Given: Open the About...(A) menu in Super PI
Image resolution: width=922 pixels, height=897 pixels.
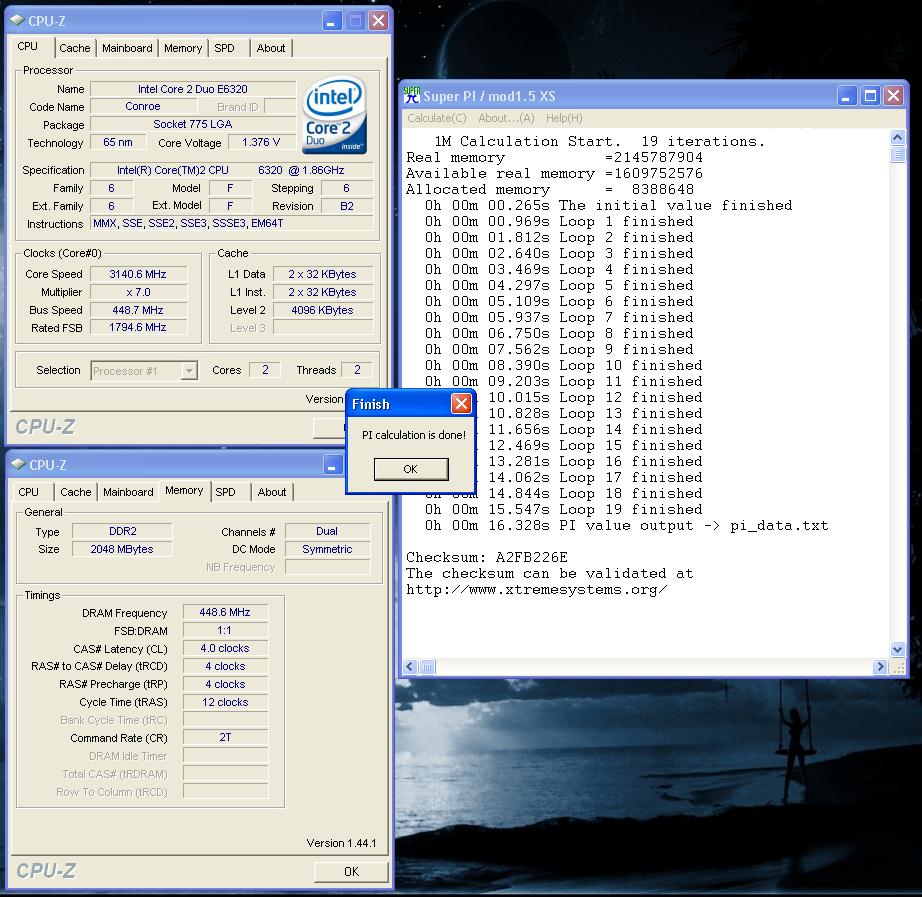Looking at the screenshot, I should click(506, 118).
